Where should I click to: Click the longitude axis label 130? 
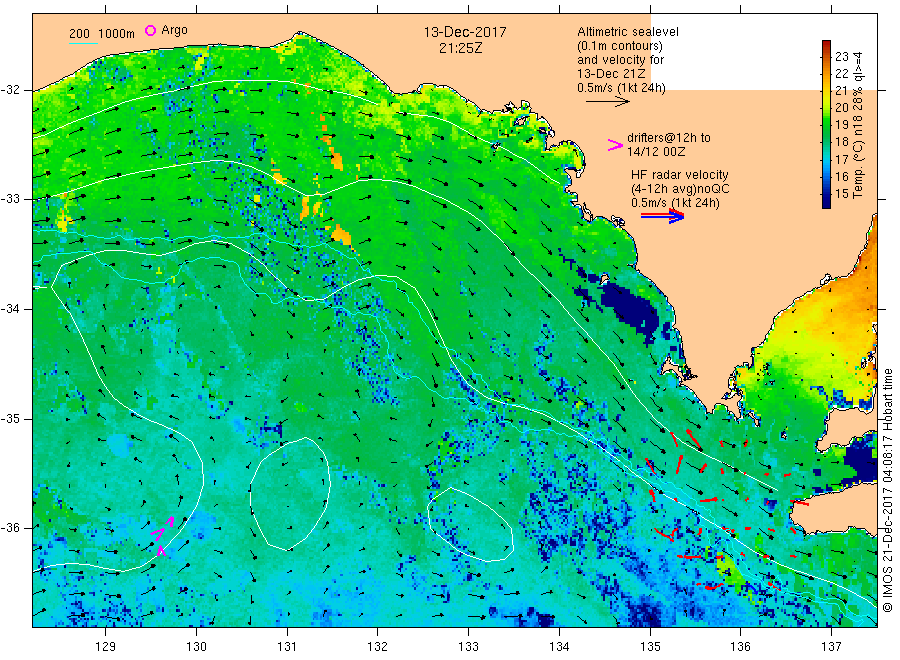pos(196,647)
